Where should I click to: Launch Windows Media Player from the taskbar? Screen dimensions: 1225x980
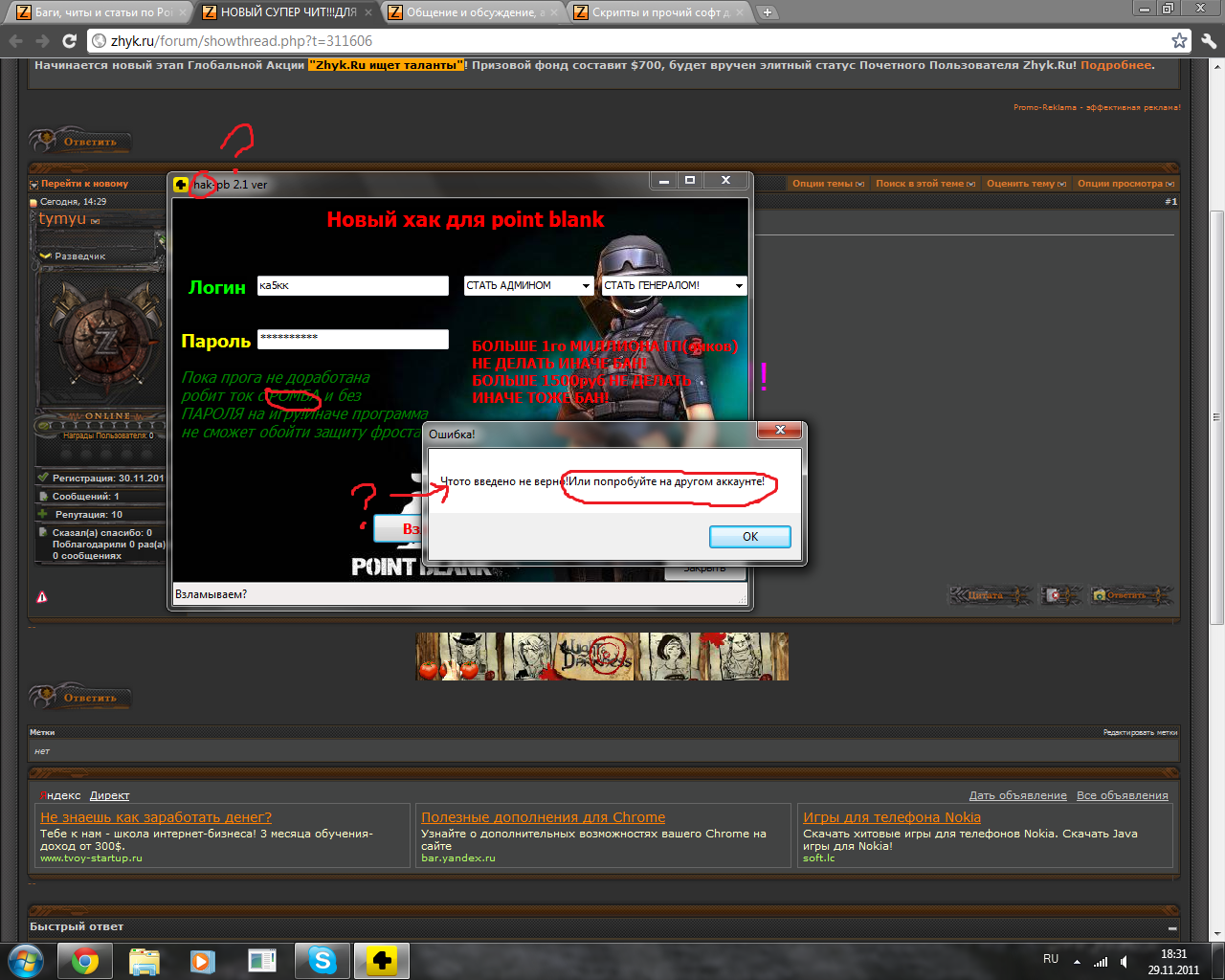[x=203, y=960]
